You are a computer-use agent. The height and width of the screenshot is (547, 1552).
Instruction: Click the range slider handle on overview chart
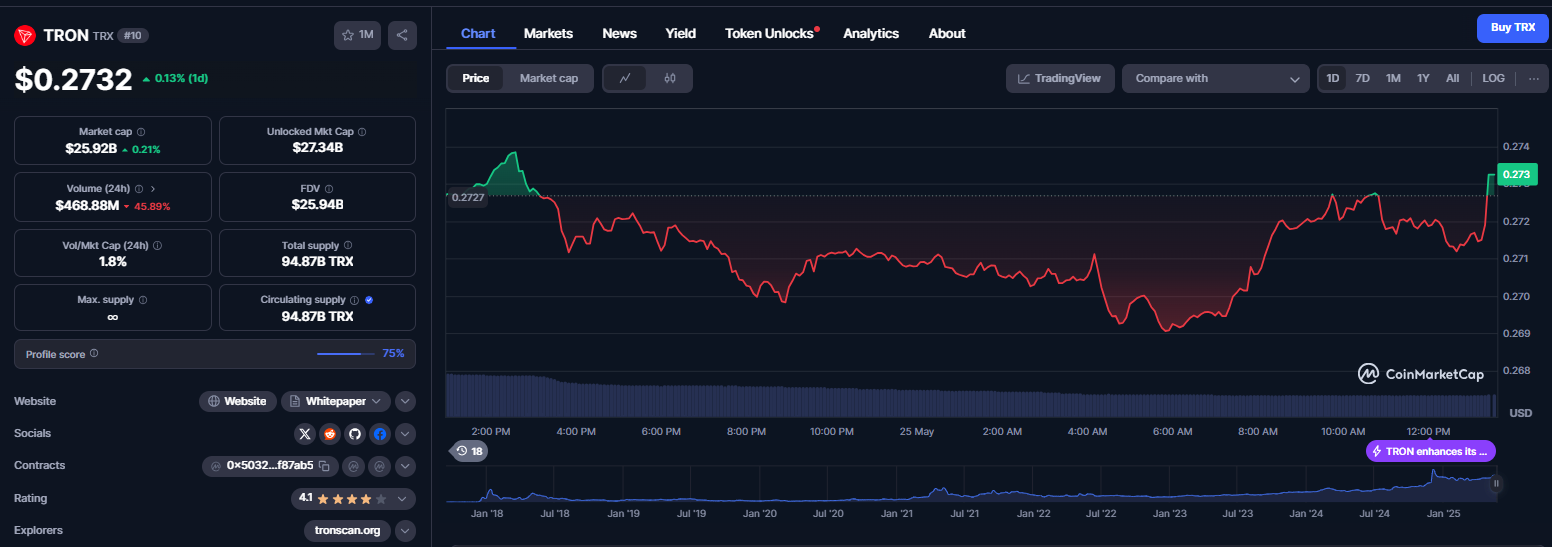point(1496,484)
